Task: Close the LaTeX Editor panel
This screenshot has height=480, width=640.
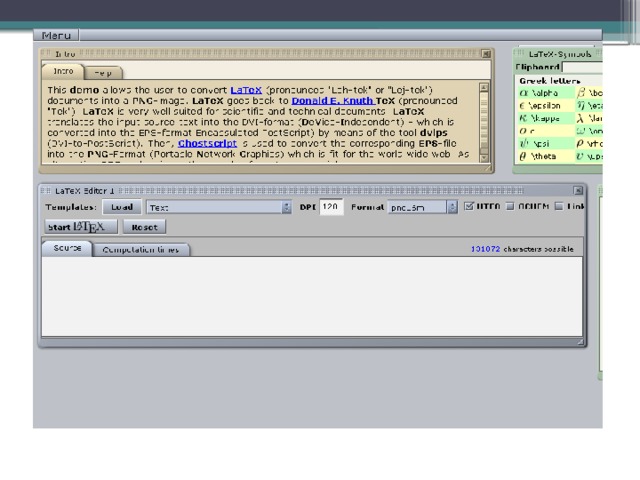Action: (578, 190)
